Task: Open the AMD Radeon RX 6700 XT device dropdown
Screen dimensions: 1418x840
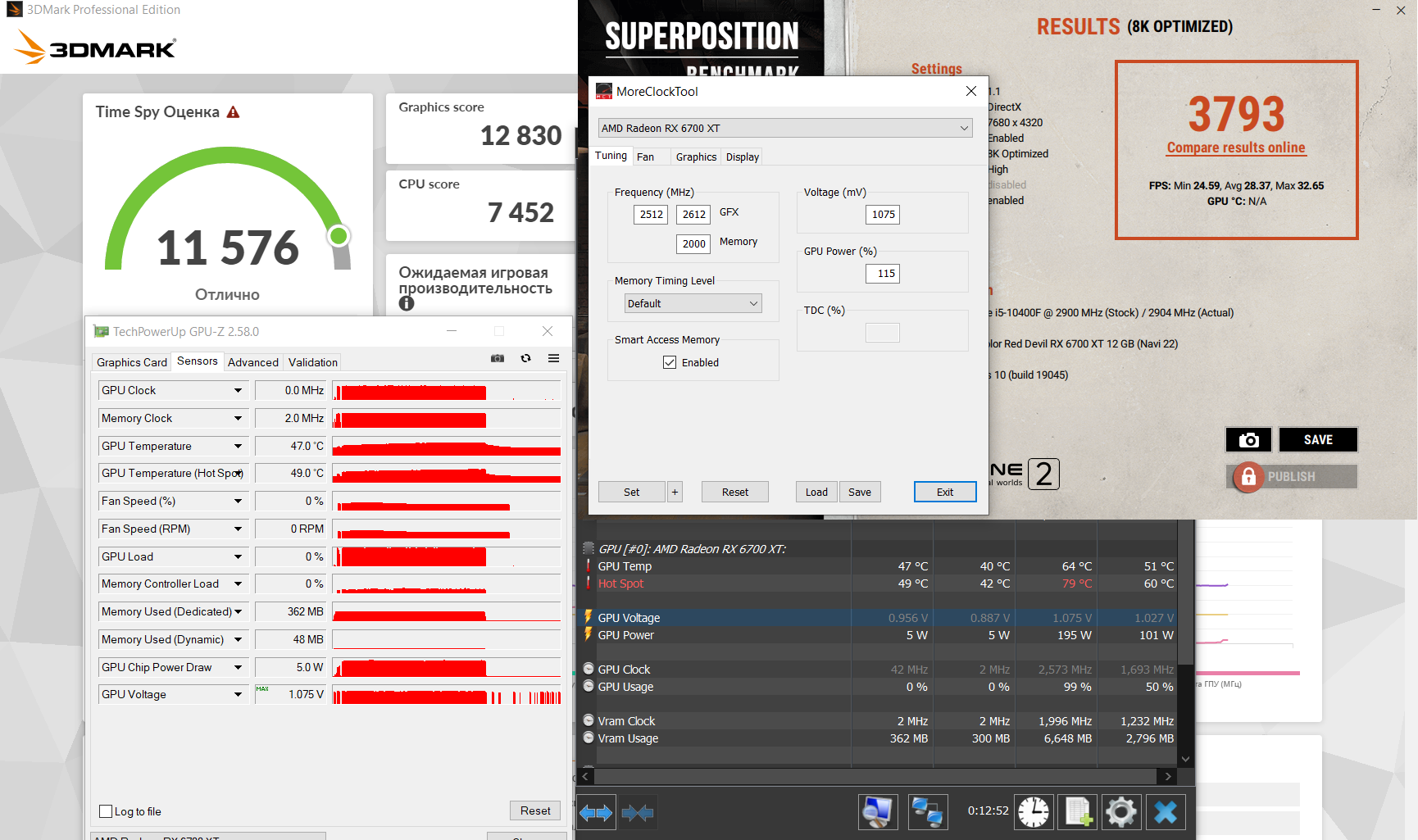Action: 785,128
